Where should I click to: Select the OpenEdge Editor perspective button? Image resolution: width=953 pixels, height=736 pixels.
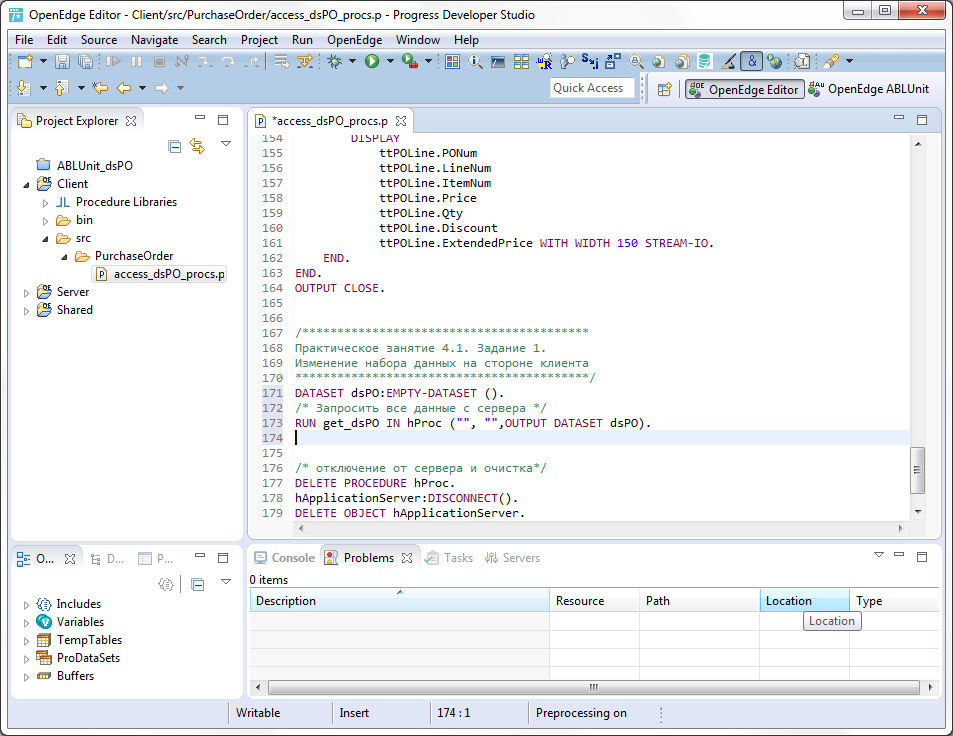pyautogui.click(x=745, y=89)
